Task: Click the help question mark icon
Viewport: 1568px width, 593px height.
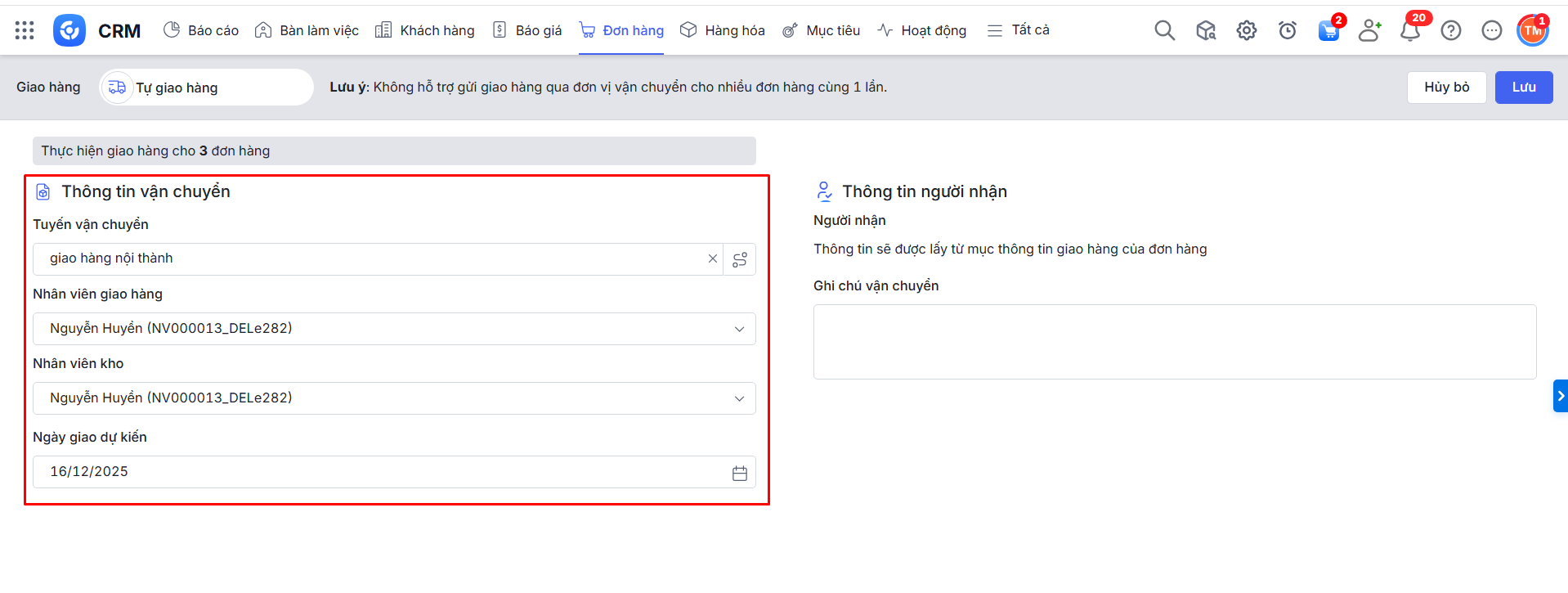Action: click(1451, 30)
